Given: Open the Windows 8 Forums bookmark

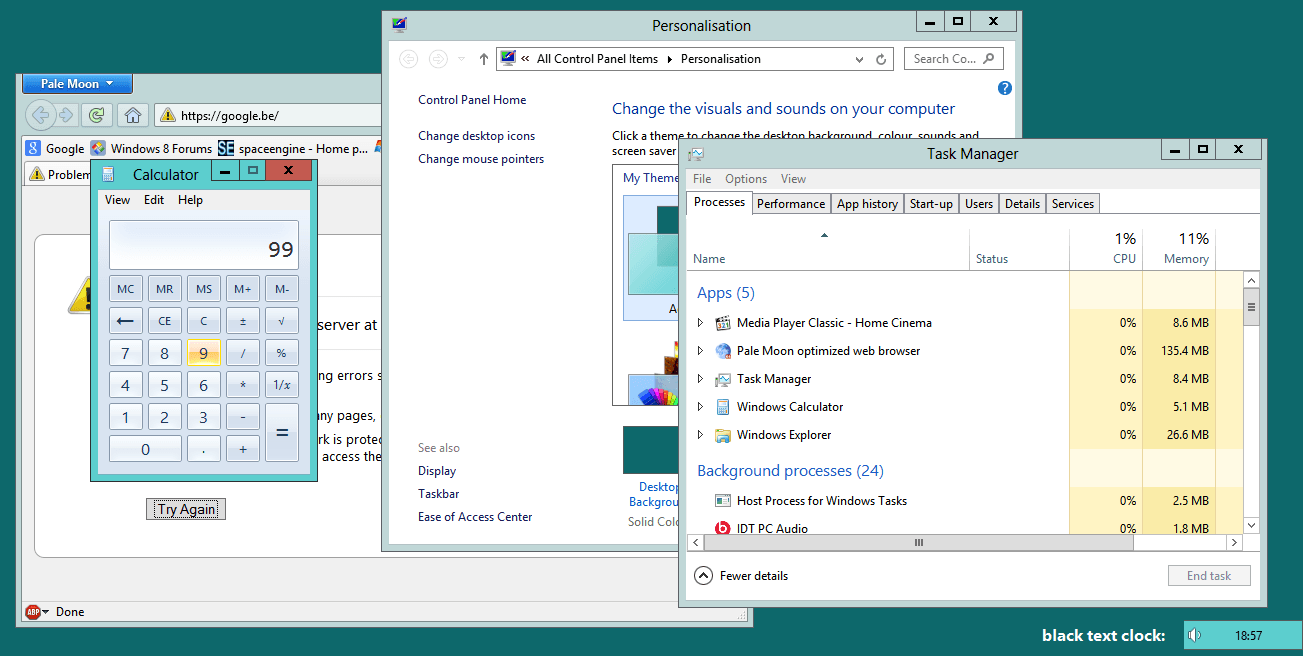Looking at the screenshot, I should 152,148.
